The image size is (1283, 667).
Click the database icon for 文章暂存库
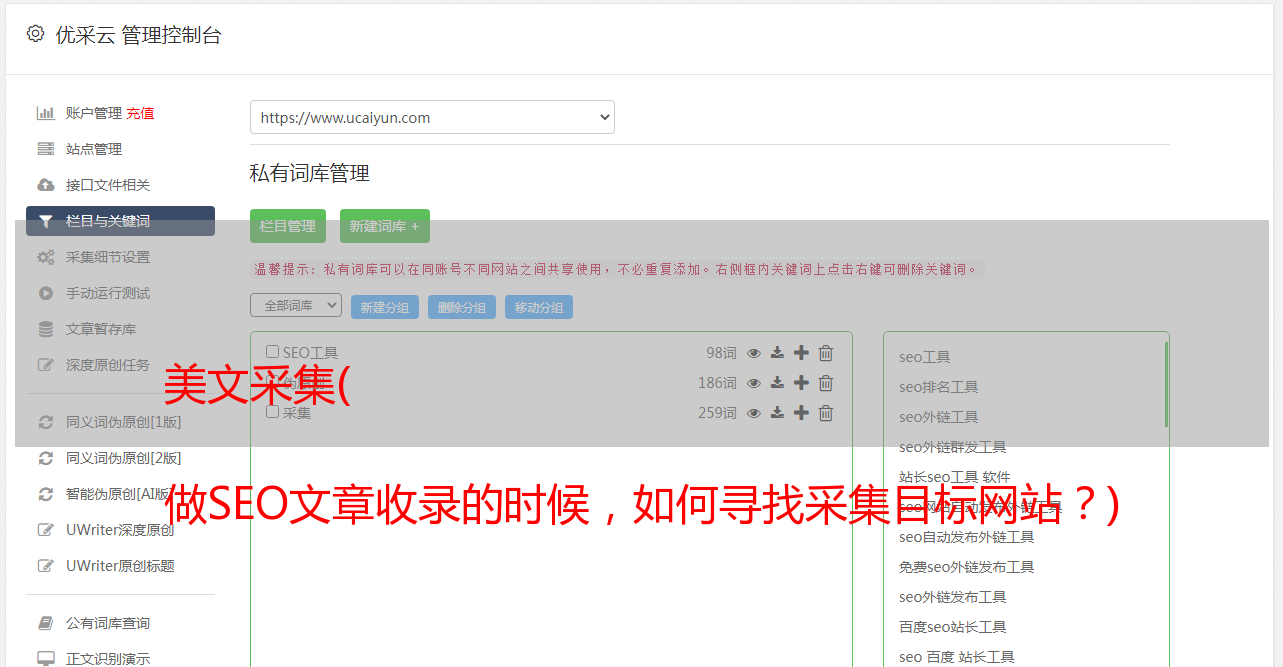(x=46, y=329)
